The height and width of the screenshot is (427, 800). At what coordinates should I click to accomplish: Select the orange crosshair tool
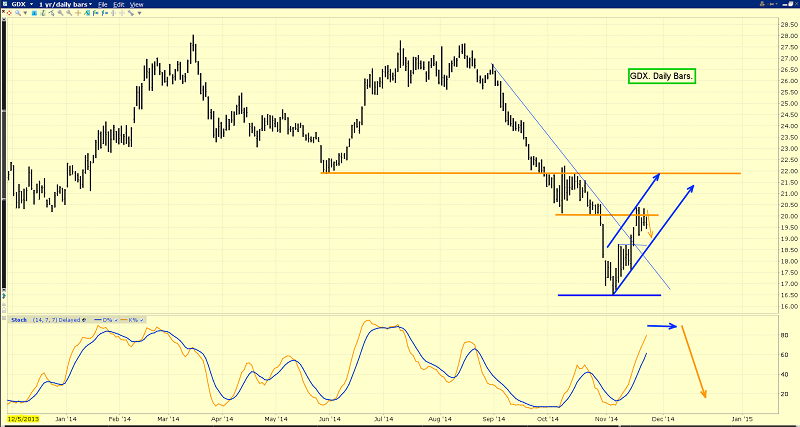click(78, 13)
